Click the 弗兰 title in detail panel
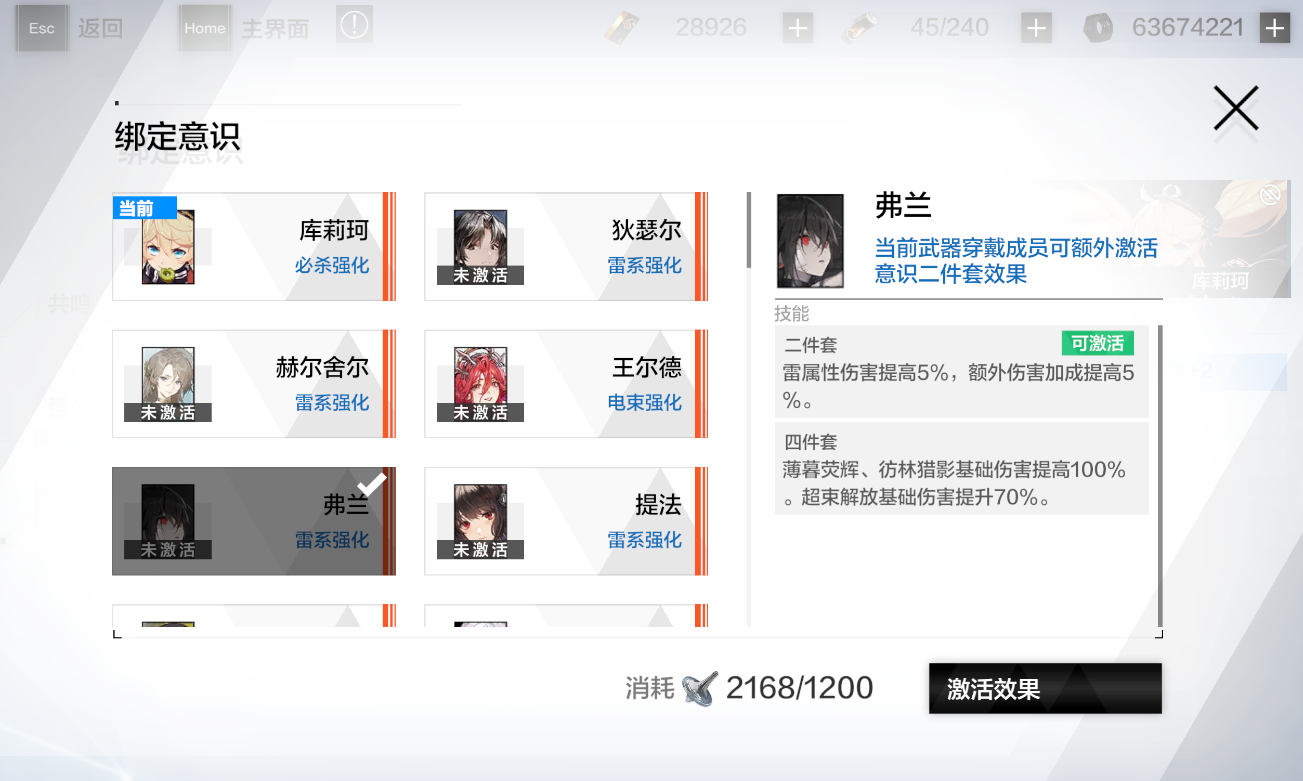This screenshot has height=781, width=1303. (903, 206)
